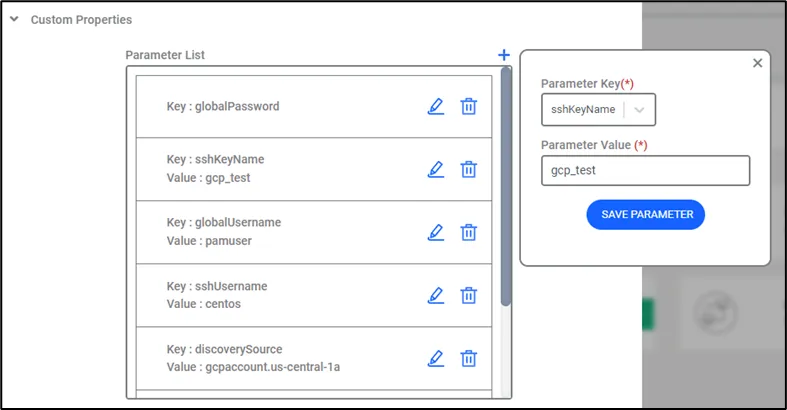Image resolution: width=787 pixels, height=410 pixels.
Task: Edit the globalPassword parameter
Action: pos(436,106)
